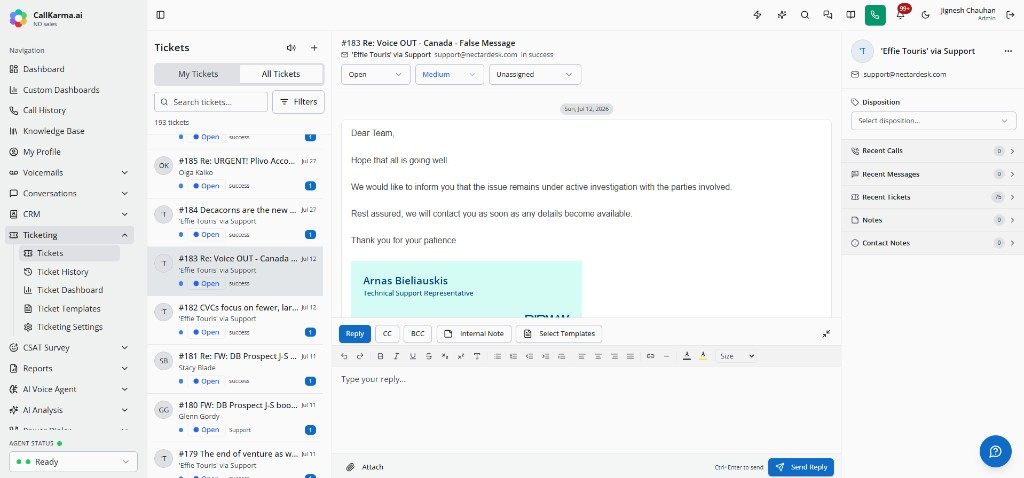Open the notifications bell with 99+ badge
The height and width of the screenshot is (478, 1024).
pos(901,15)
